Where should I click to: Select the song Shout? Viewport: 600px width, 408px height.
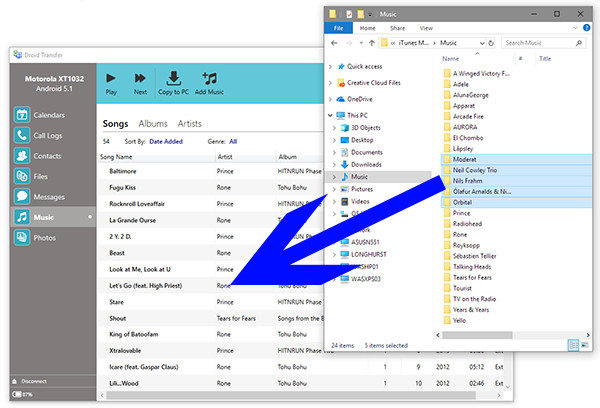(117, 318)
